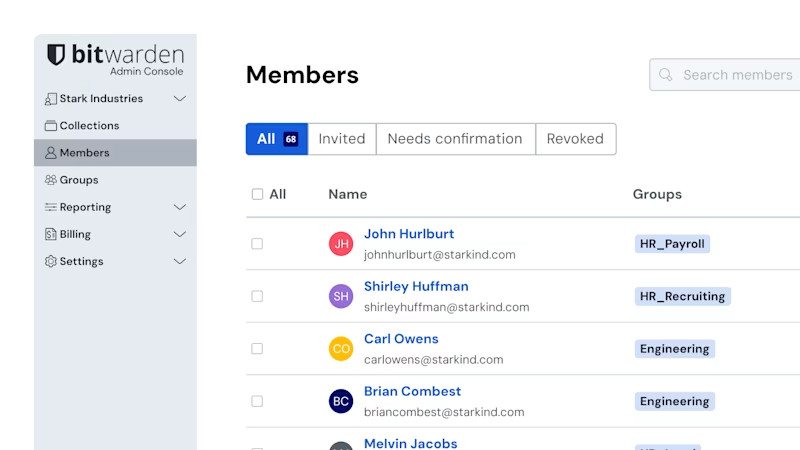Expand the Settings submenu chevron

[180, 261]
